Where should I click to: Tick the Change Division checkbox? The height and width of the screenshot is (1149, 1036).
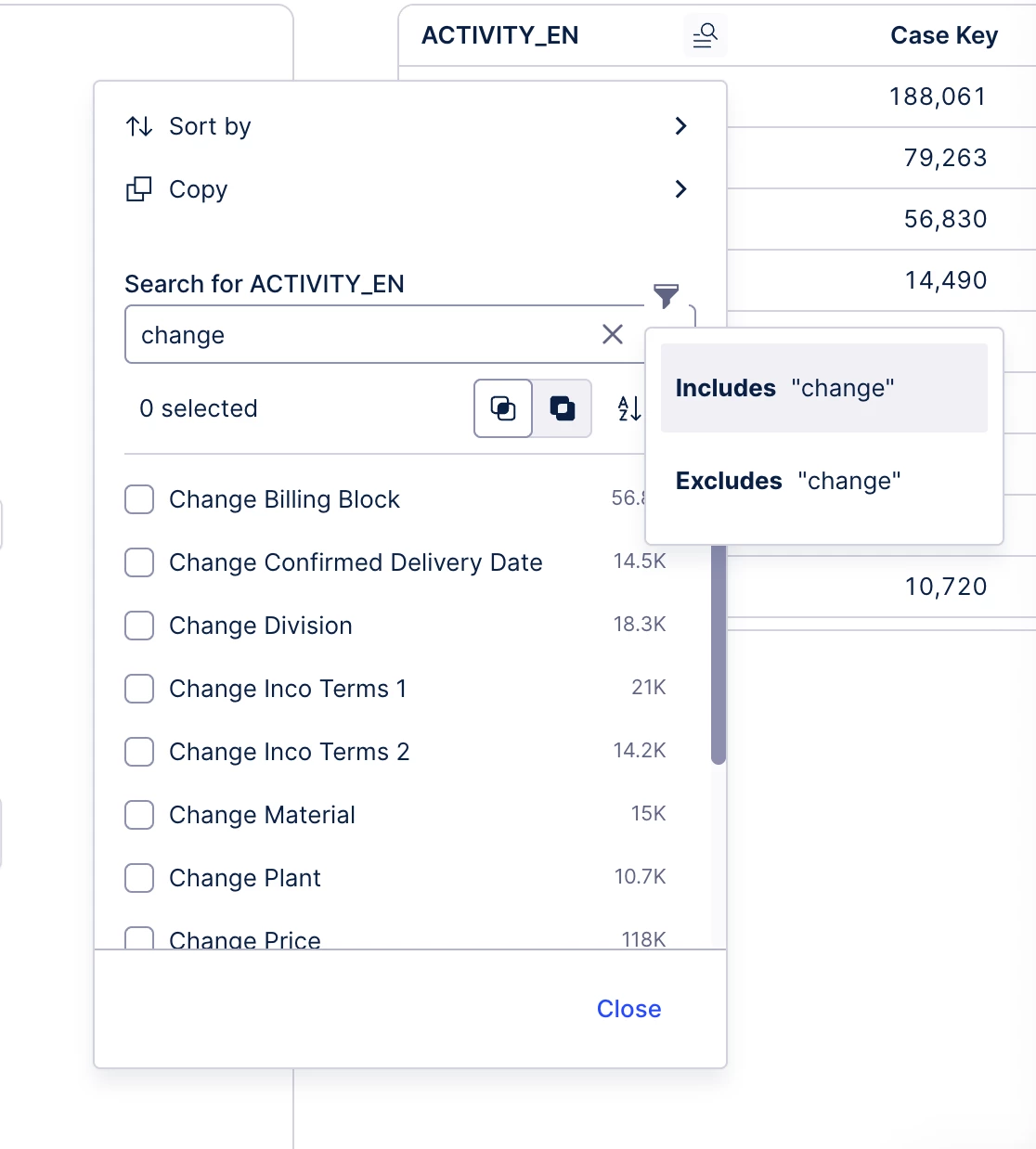[139, 626]
